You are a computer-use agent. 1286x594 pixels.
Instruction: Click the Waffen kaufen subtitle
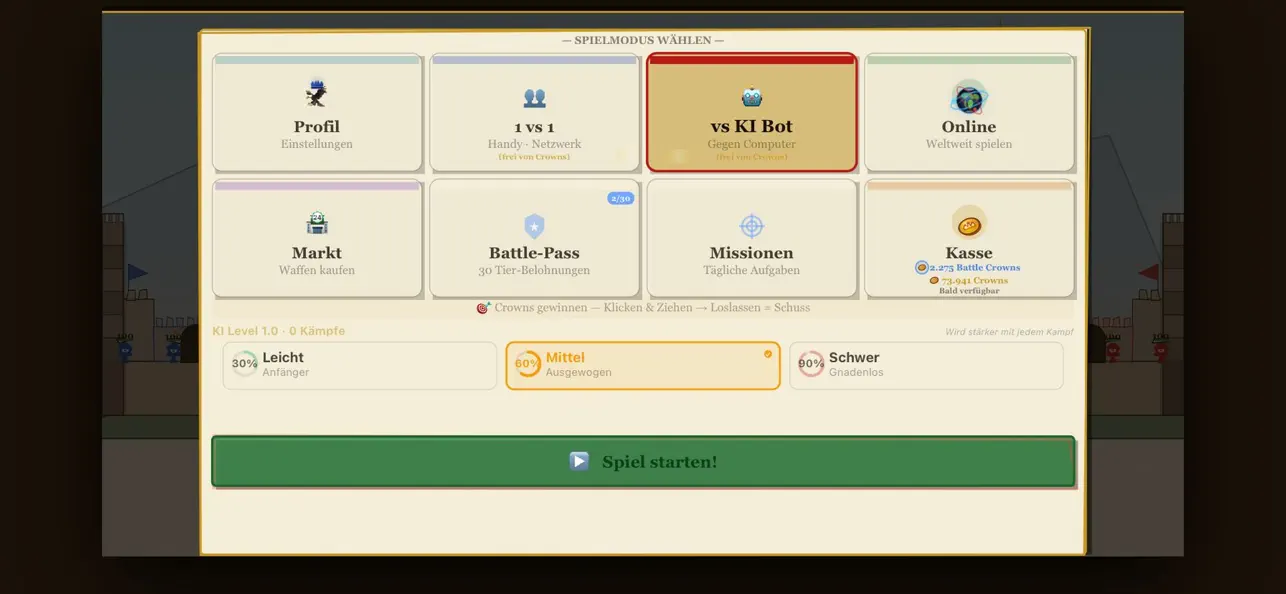(x=317, y=270)
